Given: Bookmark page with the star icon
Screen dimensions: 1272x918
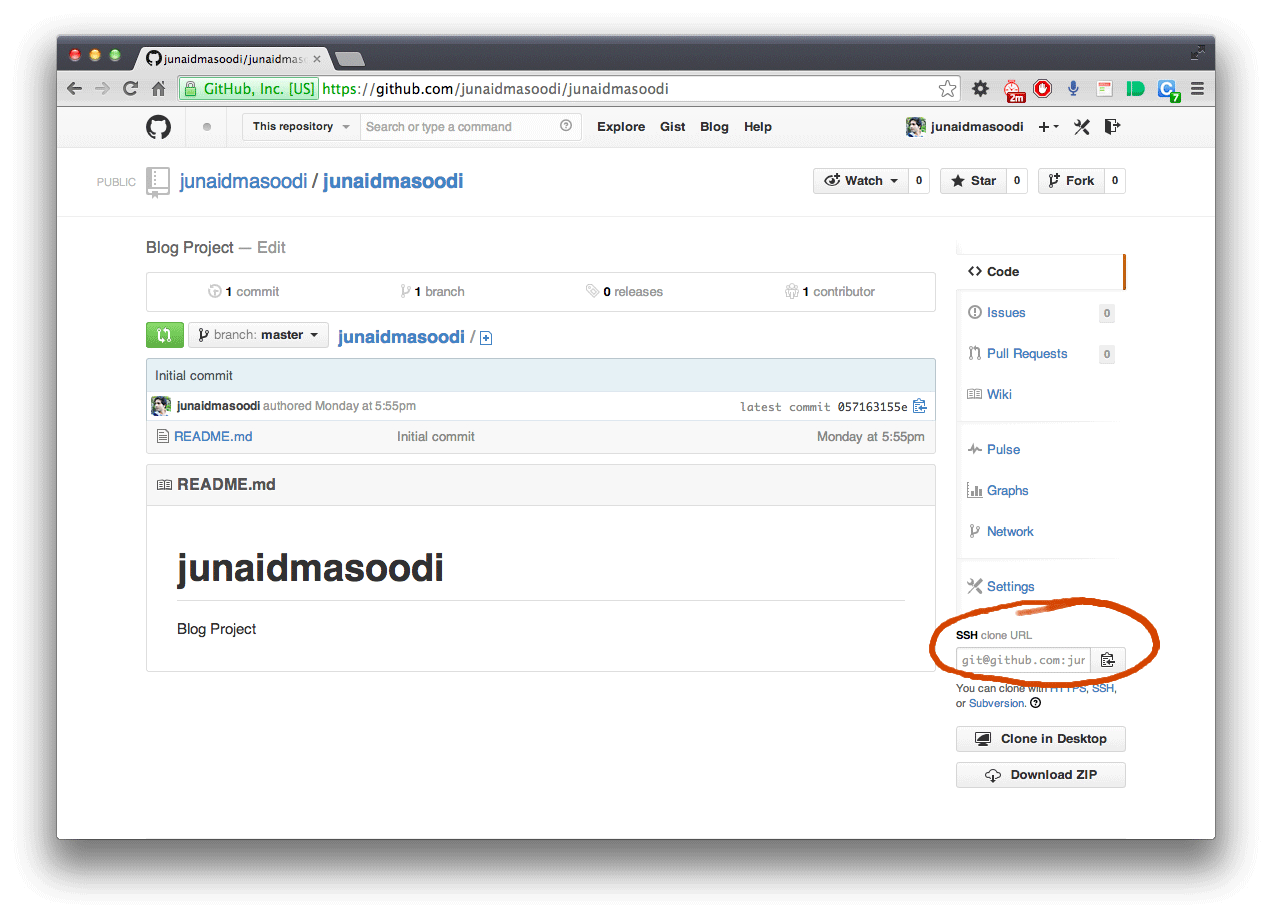Looking at the screenshot, I should tap(947, 89).
